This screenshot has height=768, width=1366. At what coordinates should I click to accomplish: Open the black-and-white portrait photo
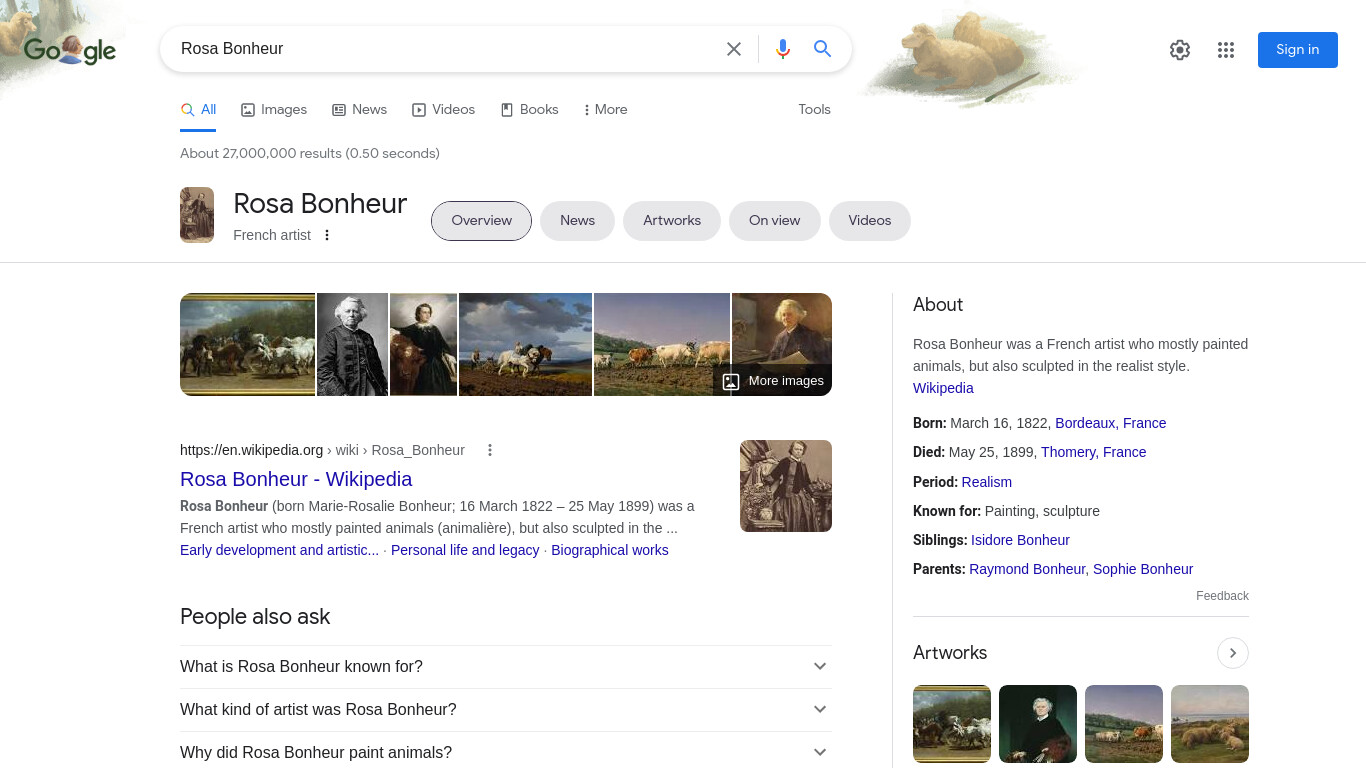(x=352, y=344)
